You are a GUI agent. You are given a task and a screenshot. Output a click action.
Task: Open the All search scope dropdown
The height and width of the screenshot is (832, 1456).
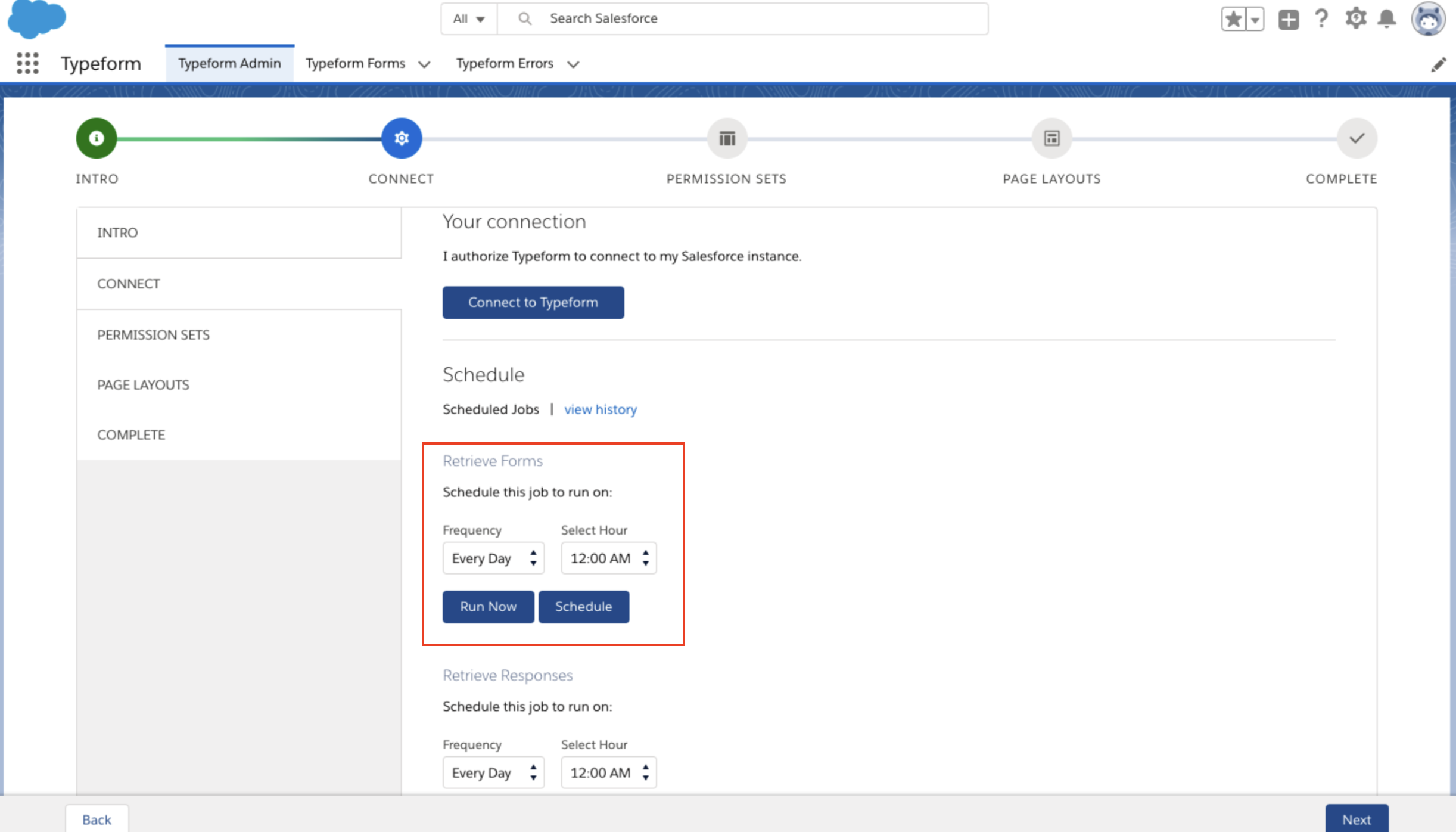click(x=469, y=18)
